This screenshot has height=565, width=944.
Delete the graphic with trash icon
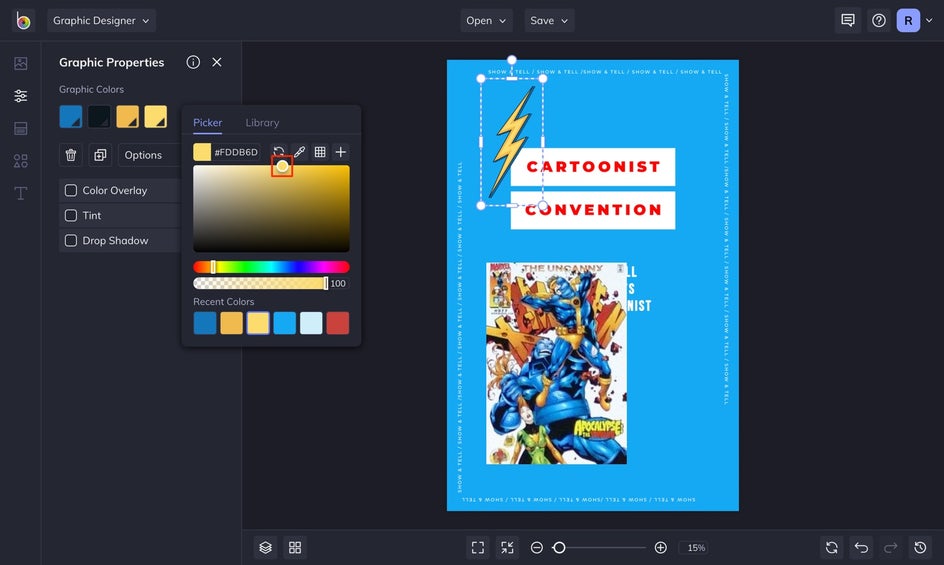click(71, 155)
